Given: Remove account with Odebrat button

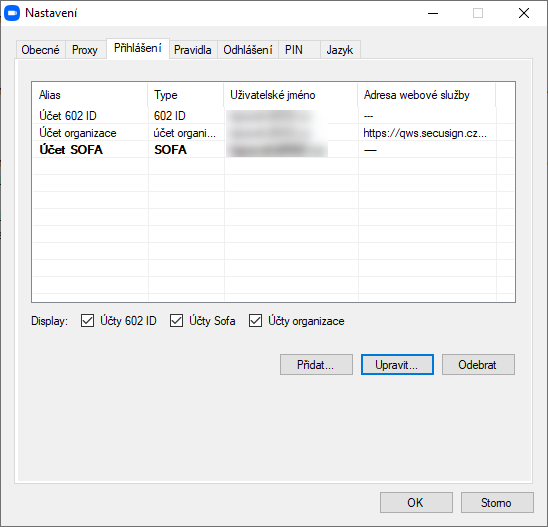Looking at the screenshot, I should (x=478, y=364).
